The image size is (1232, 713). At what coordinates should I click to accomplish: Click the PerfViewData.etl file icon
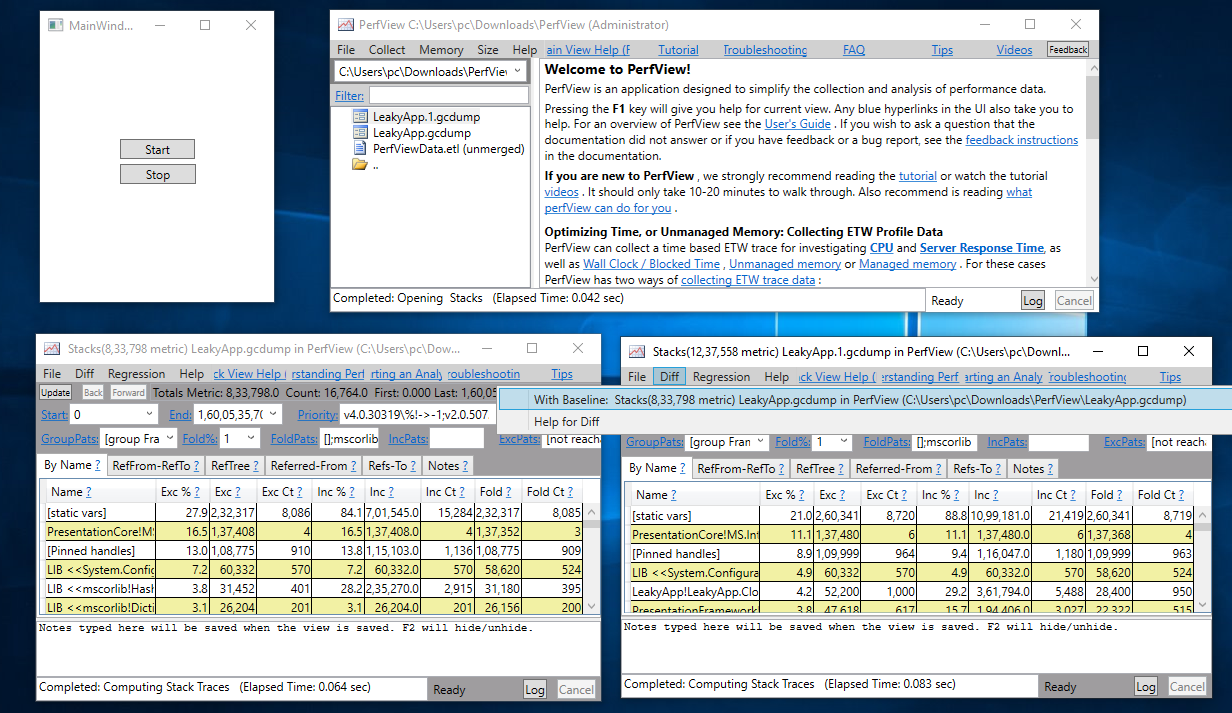tap(360, 148)
